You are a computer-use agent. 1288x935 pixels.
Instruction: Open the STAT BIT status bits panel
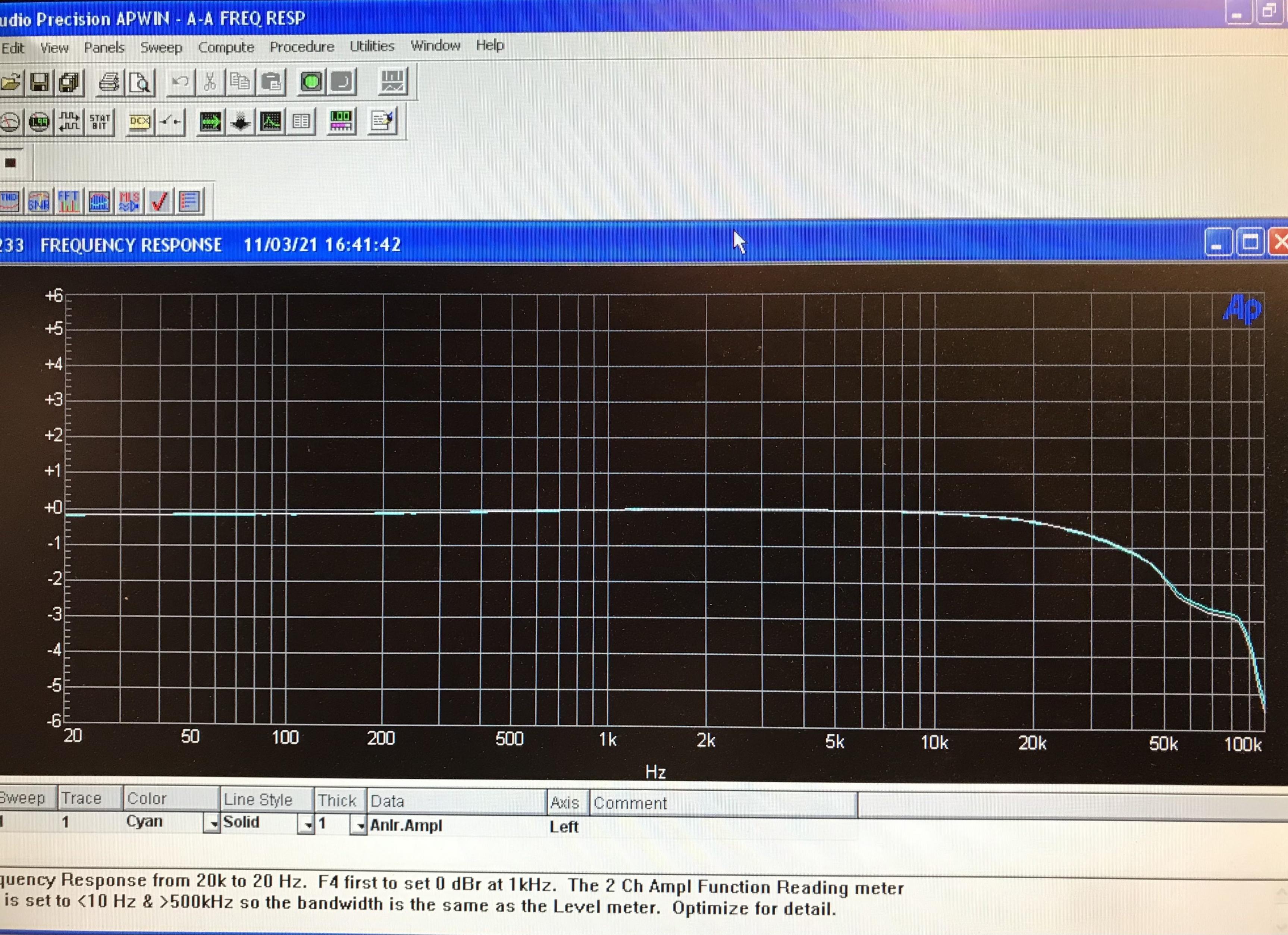click(x=99, y=122)
